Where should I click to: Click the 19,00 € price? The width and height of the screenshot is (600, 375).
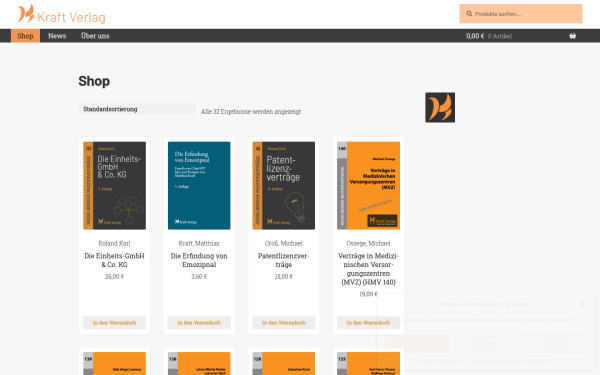[368, 294]
